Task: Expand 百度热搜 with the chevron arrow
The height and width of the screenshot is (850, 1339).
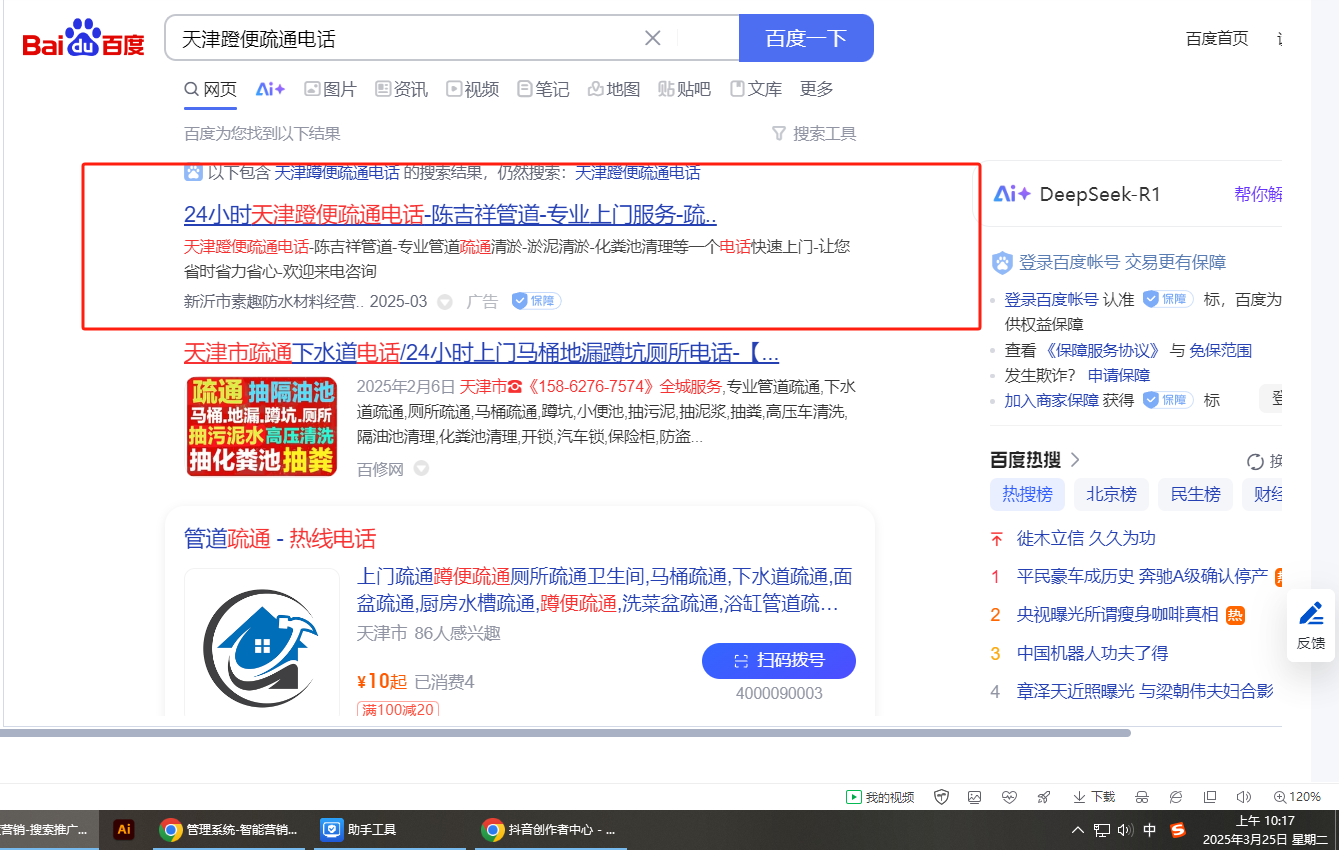Action: [1075, 460]
